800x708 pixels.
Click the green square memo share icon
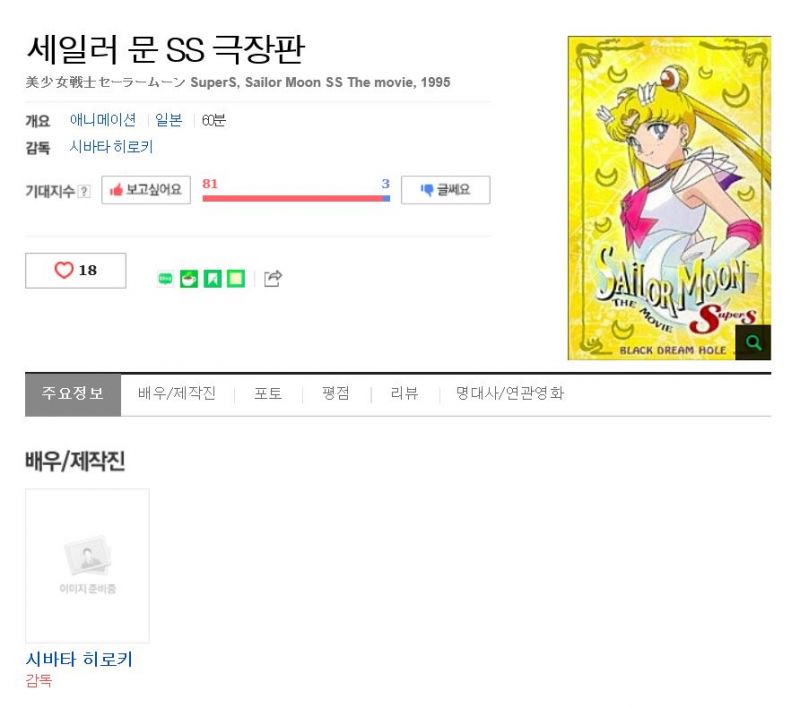point(236,279)
